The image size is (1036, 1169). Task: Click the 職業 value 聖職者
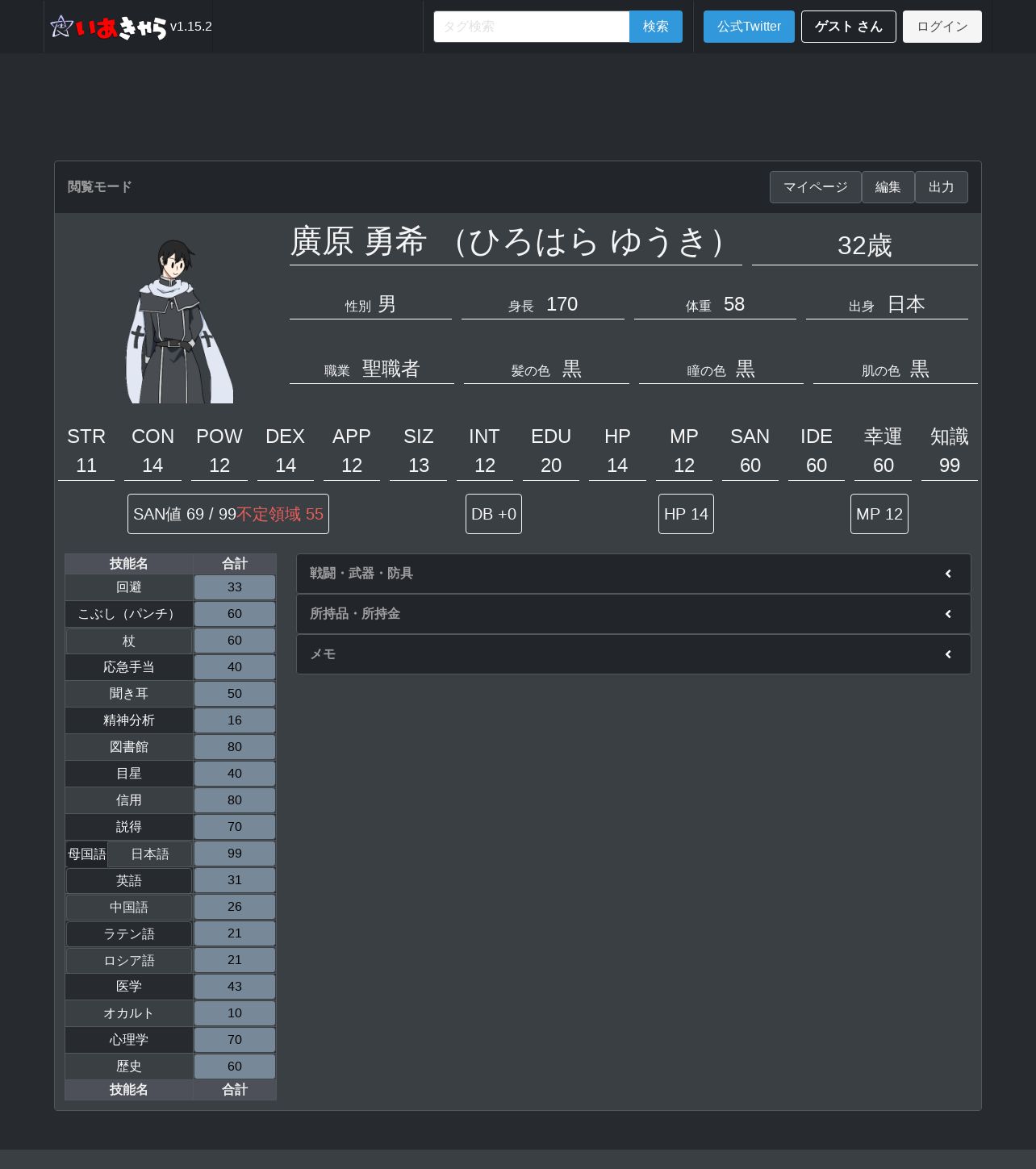[391, 369]
